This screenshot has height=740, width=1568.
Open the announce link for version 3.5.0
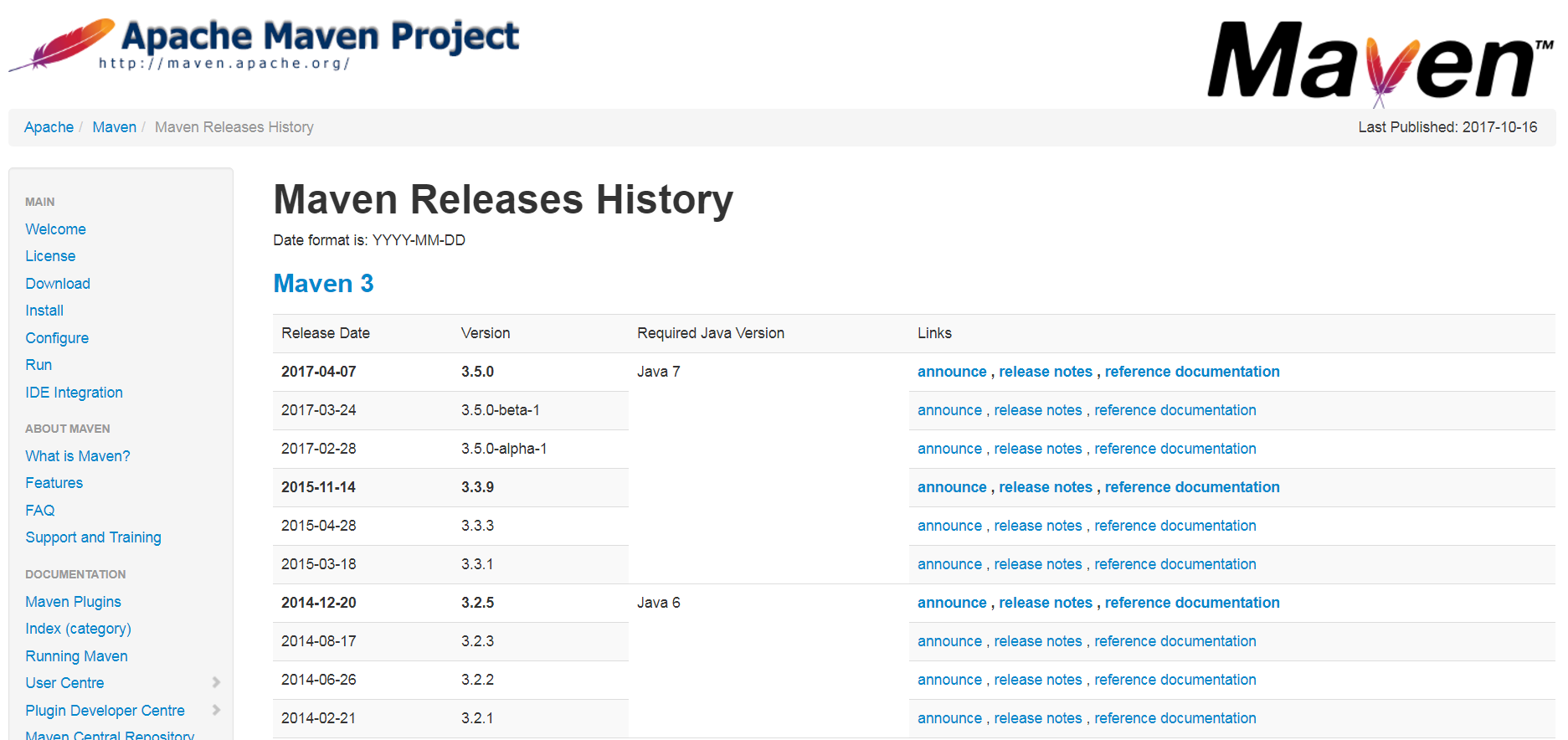pyautogui.click(x=952, y=372)
